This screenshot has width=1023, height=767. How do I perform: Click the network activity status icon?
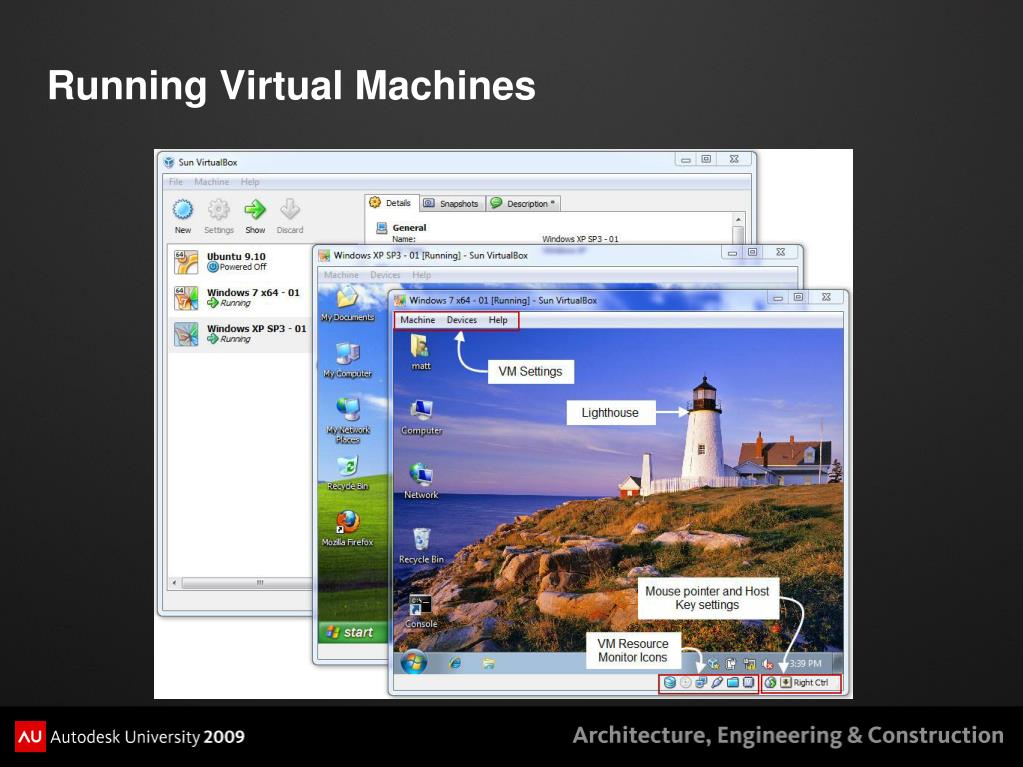[x=701, y=683]
